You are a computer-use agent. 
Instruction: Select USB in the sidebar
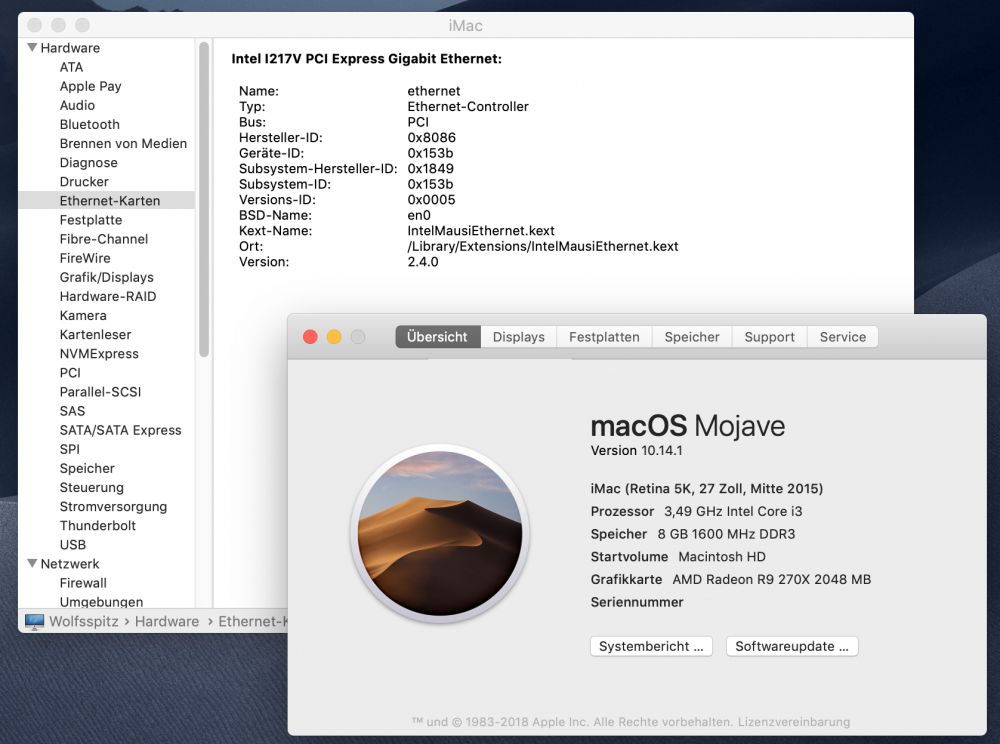(x=73, y=545)
